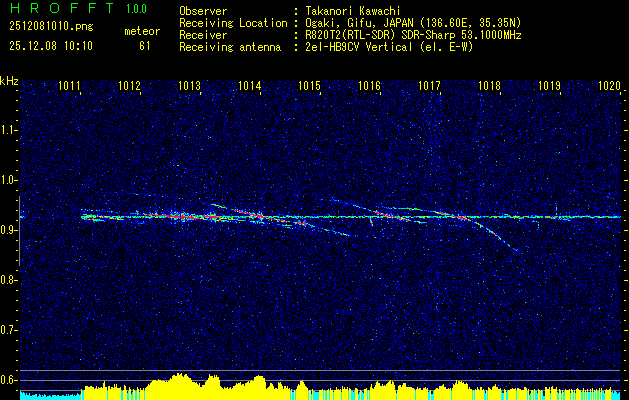
Task: Click the 0.9 frequency axis label
Action: [8, 230]
